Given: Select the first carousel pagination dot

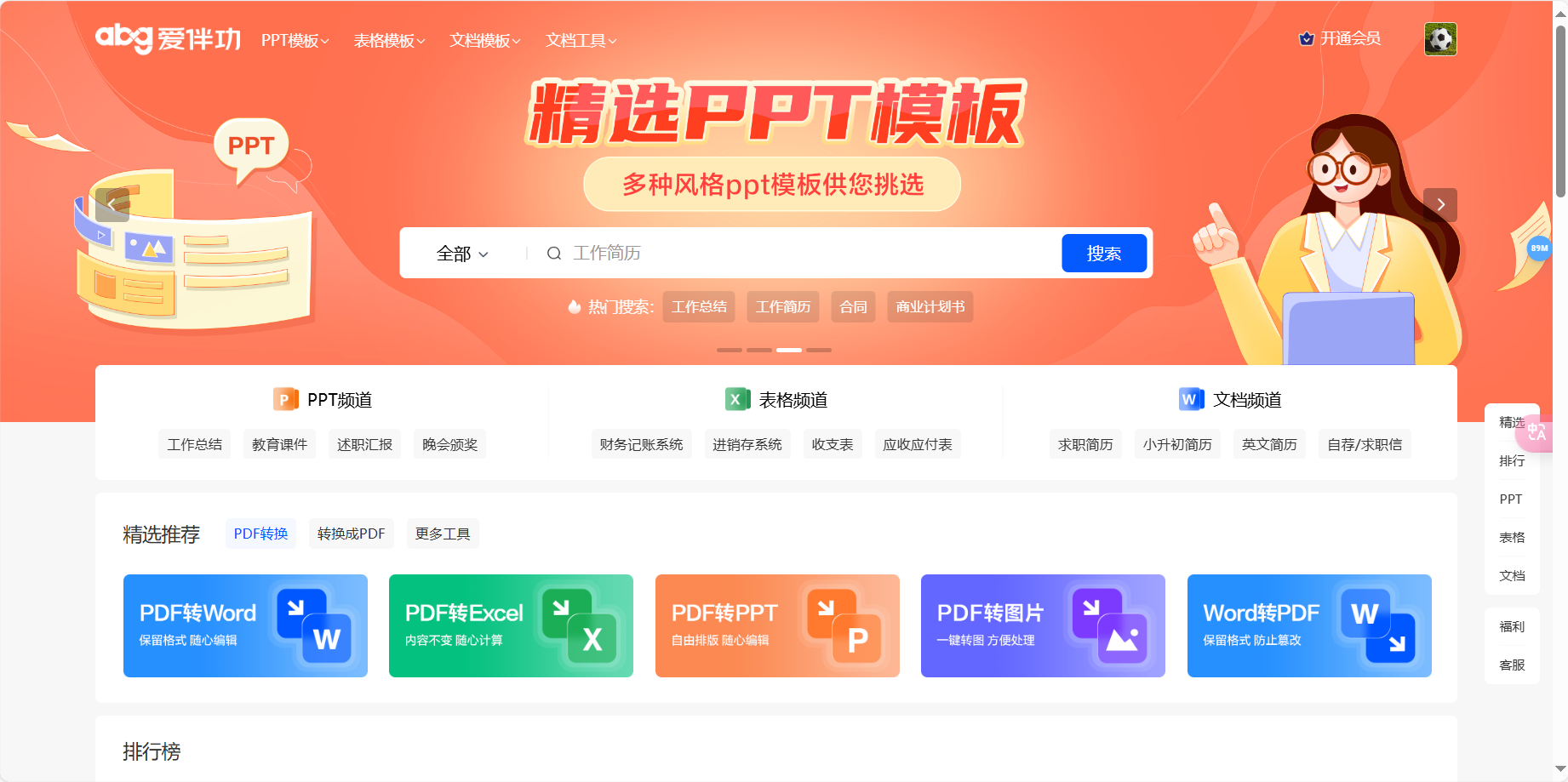Looking at the screenshot, I should point(729,350).
